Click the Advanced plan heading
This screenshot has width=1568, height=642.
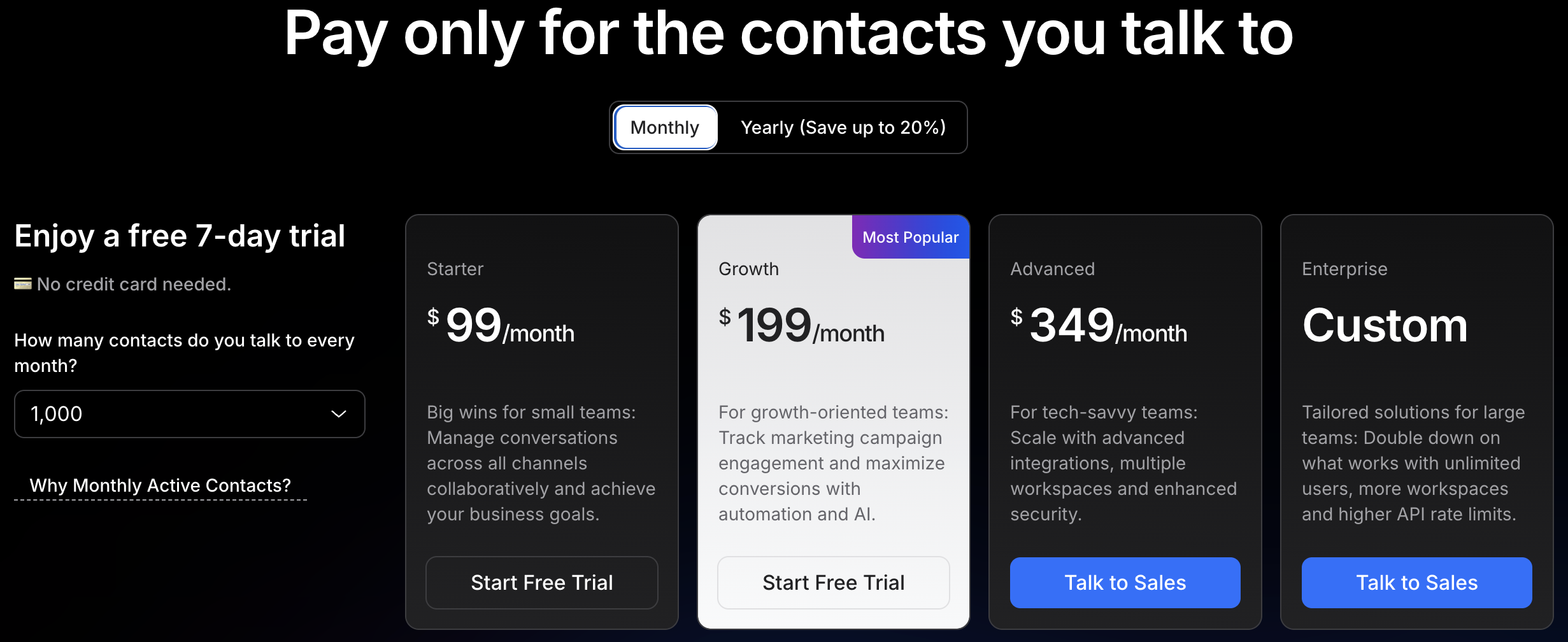click(1052, 269)
